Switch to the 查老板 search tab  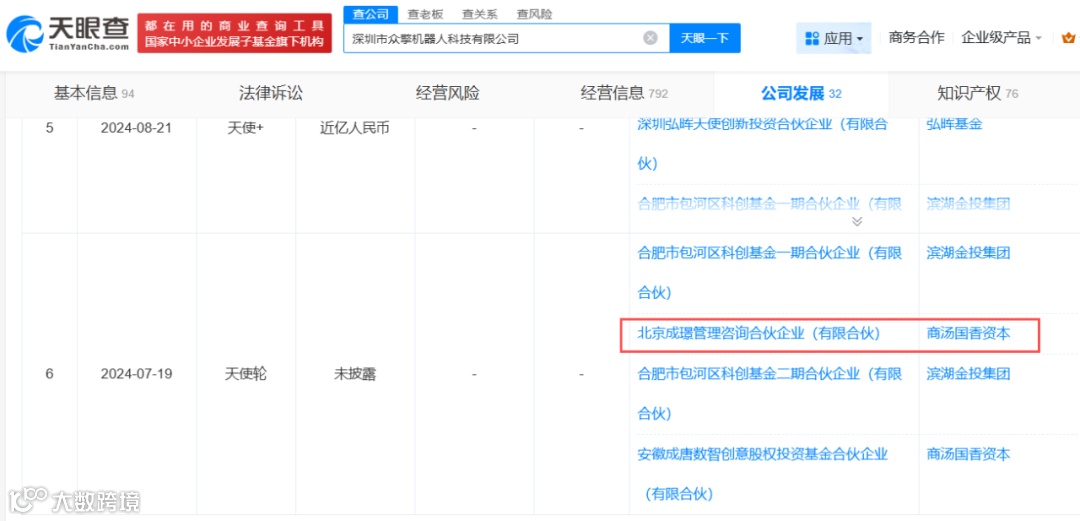(425, 14)
